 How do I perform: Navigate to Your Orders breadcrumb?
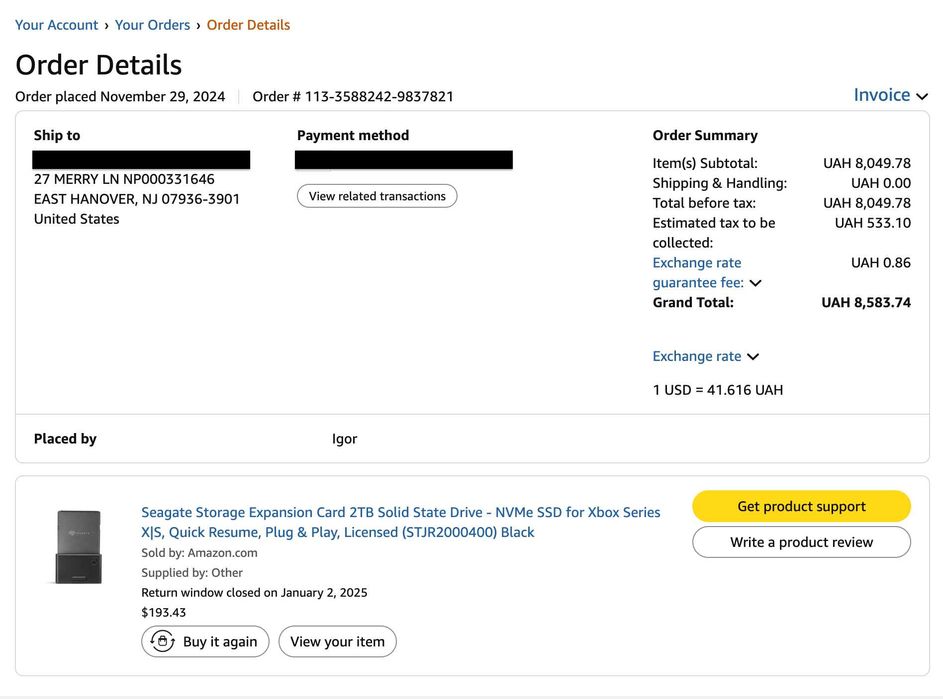pyautogui.click(x=152, y=25)
